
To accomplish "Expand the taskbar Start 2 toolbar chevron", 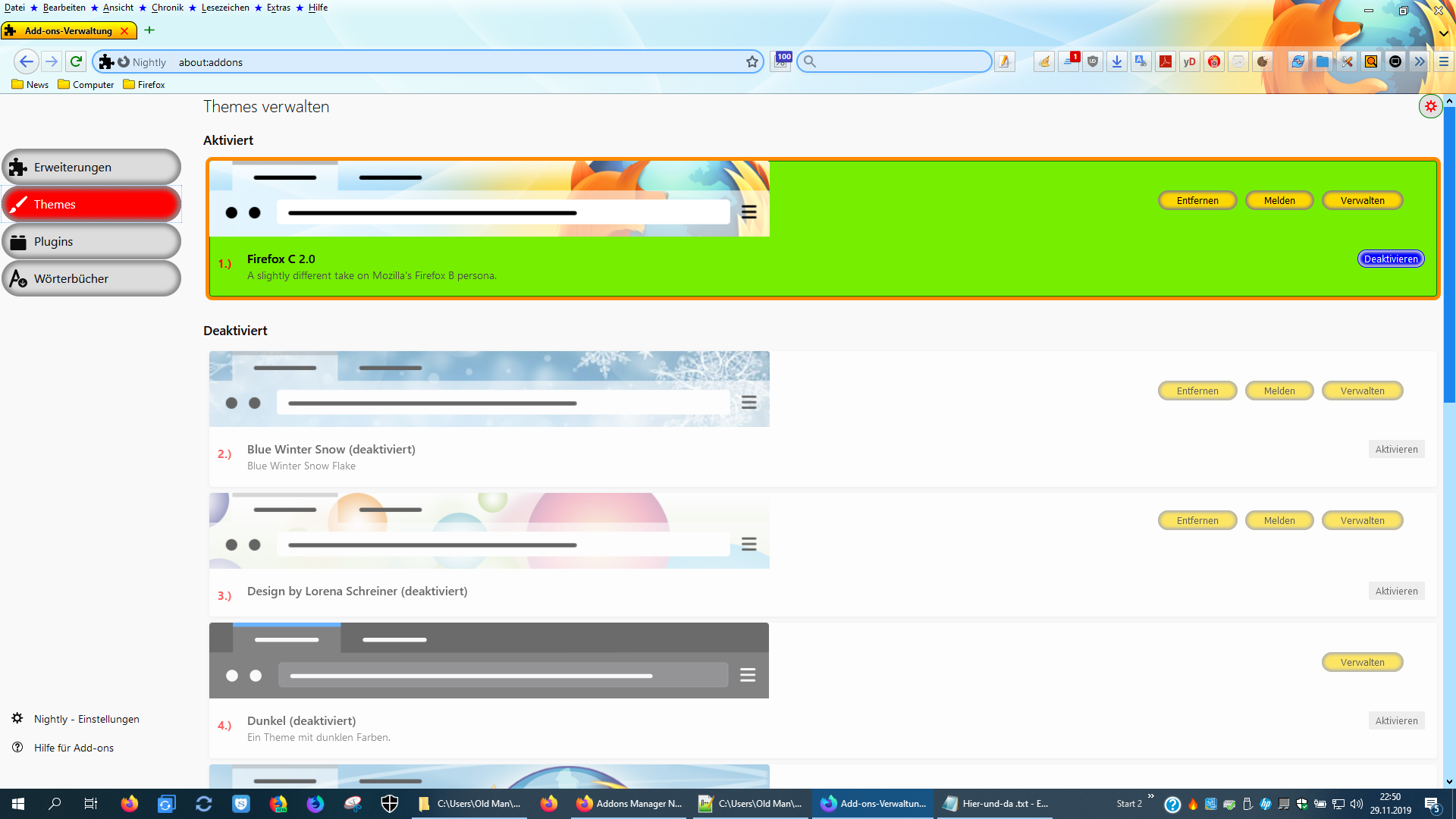I will [1150, 795].
